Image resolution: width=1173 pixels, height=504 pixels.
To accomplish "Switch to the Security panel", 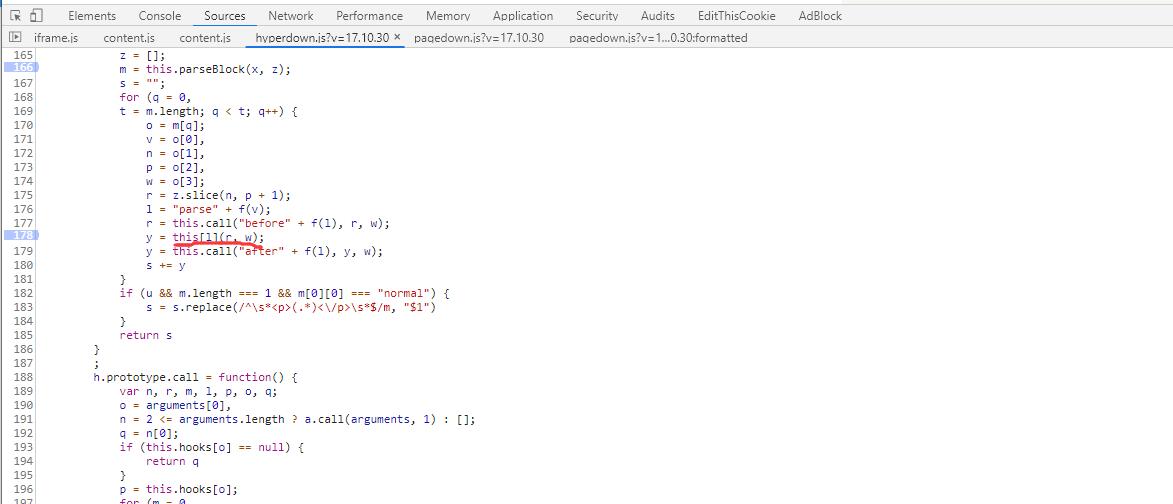I will (x=597, y=16).
